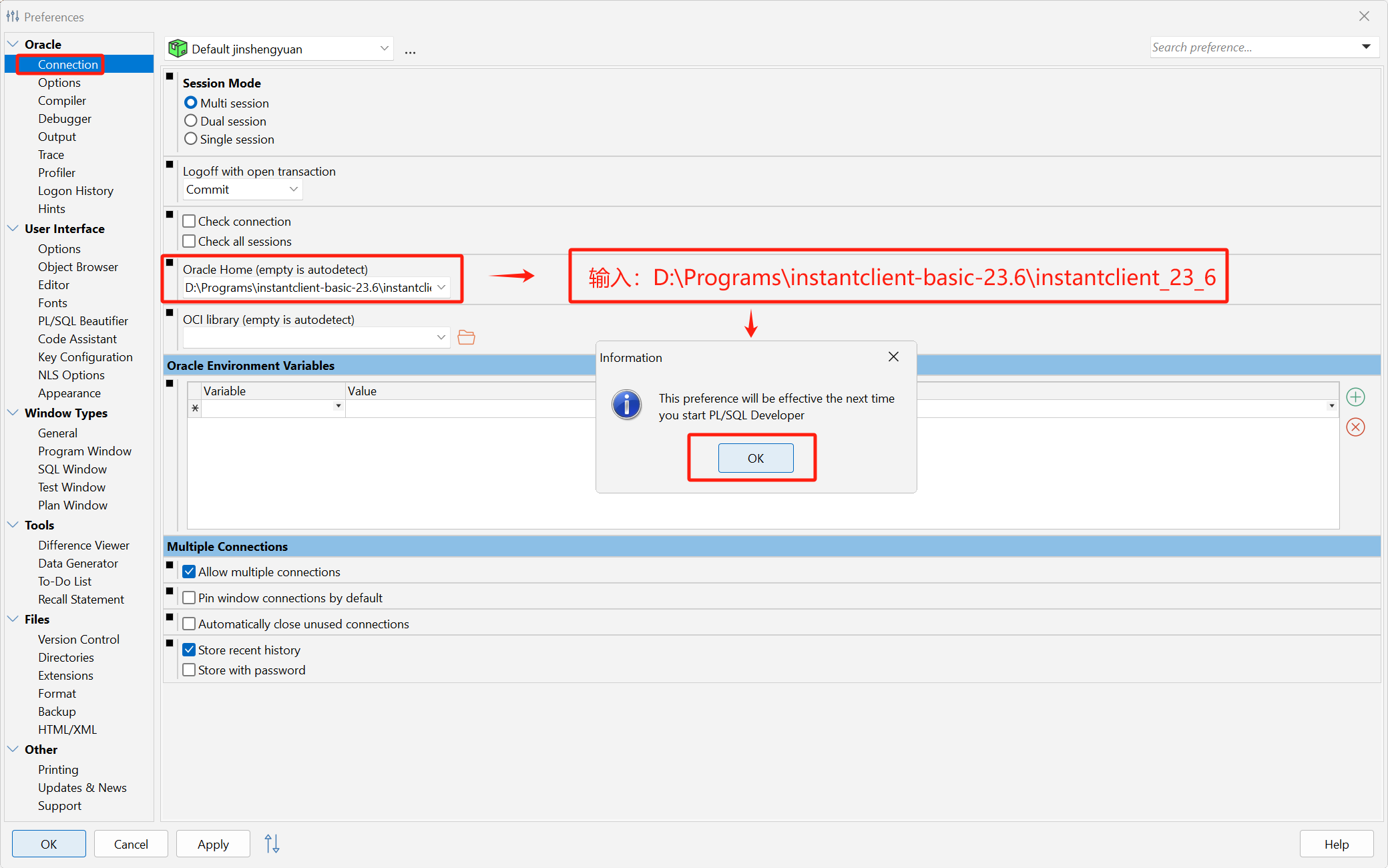Close the Information dialog with X
This screenshot has width=1388, height=868.
[x=893, y=357]
